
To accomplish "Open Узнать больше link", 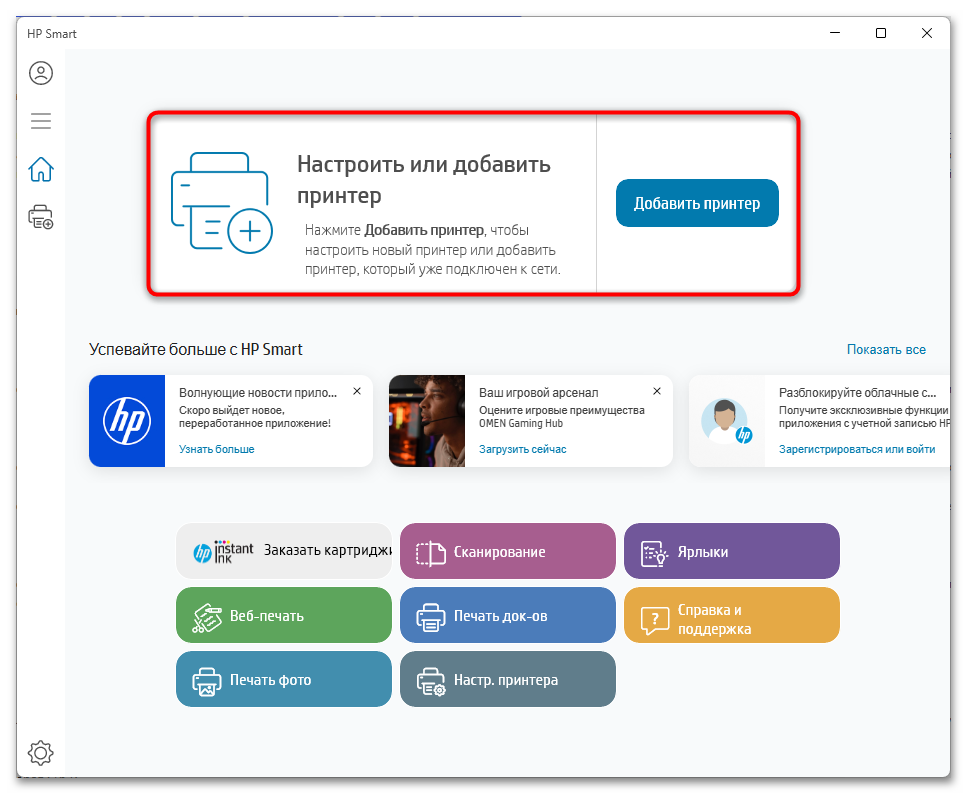I will click(x=216, y=449).
